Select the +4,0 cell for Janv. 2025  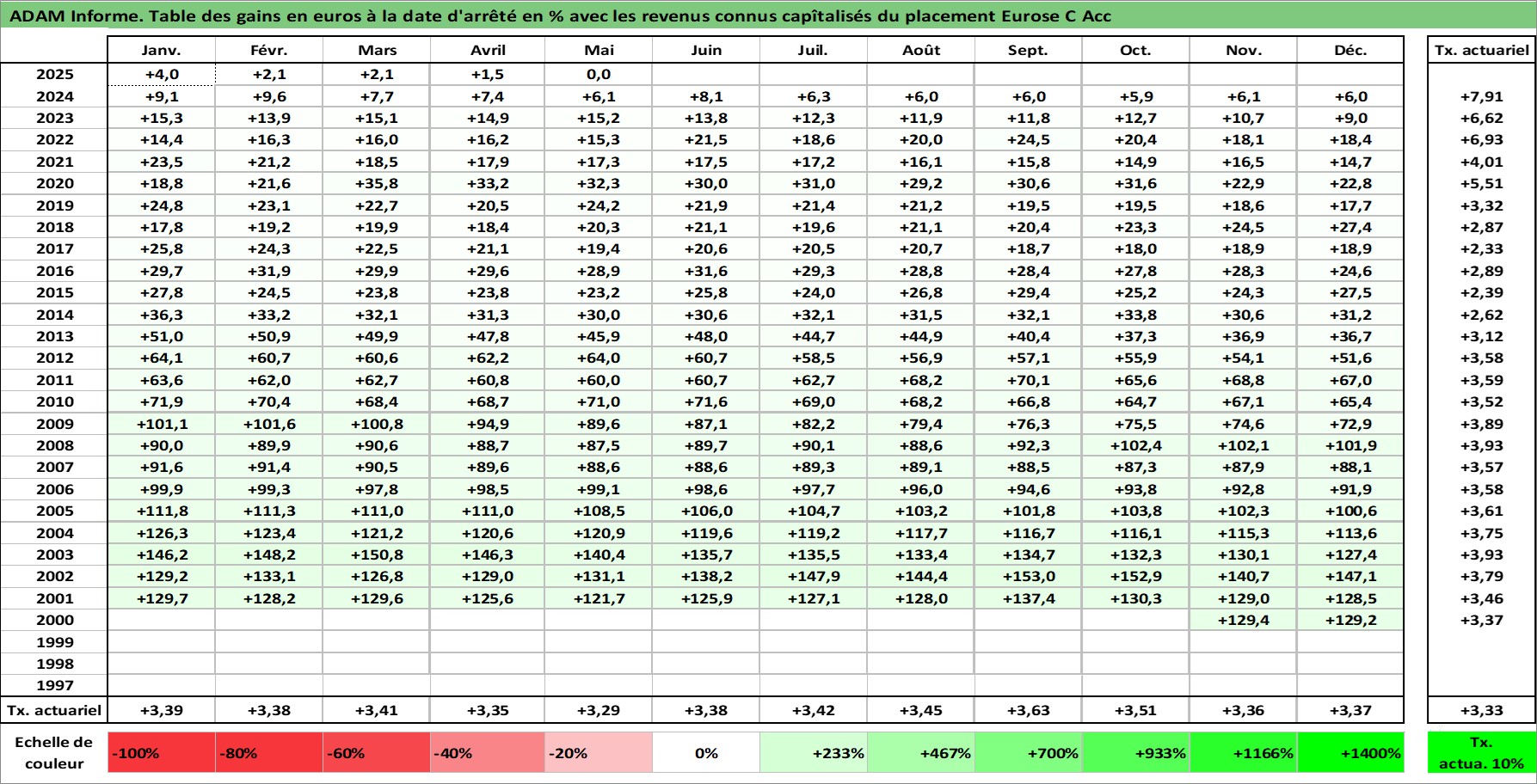coord(162,75)
